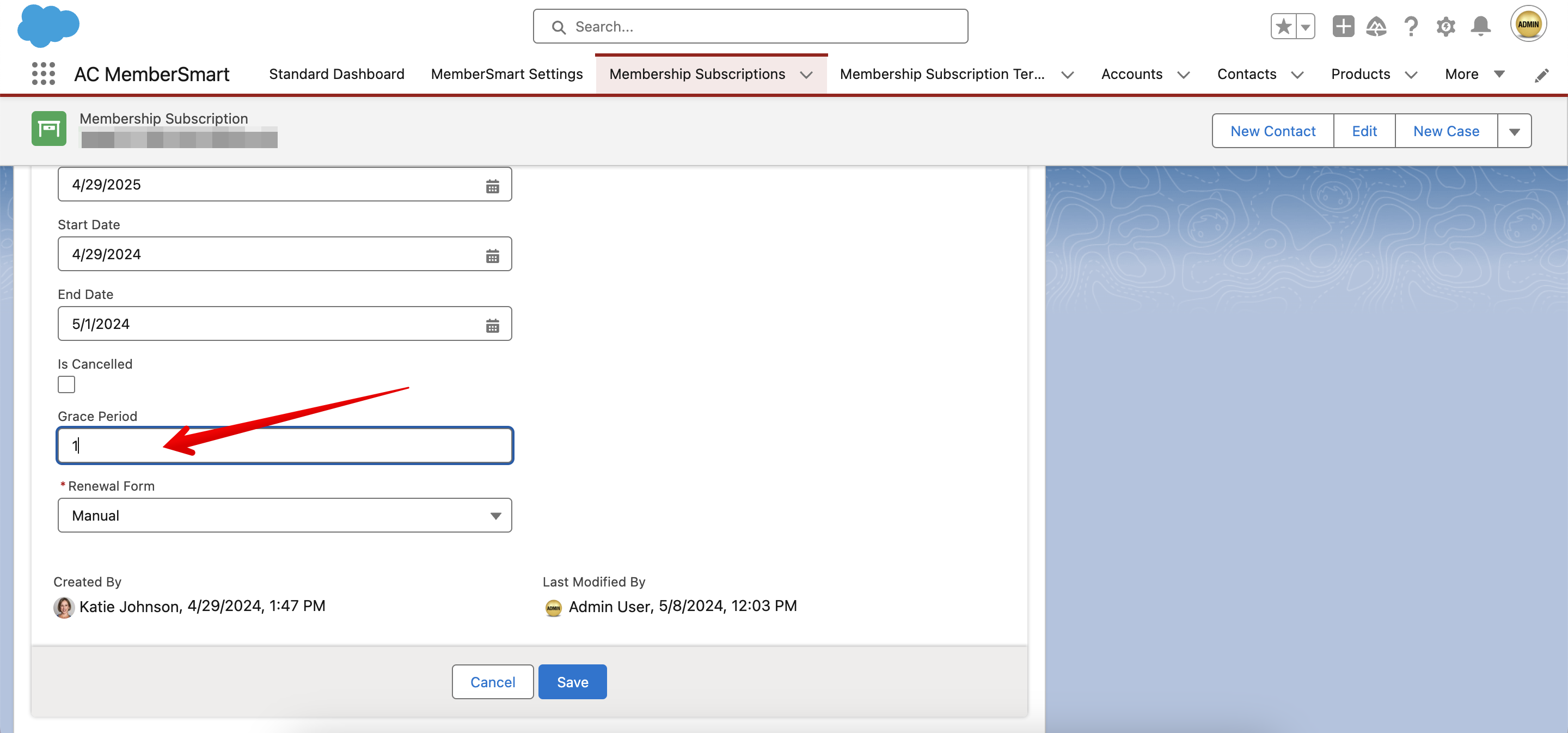
Task: Click the 4/29/2025 date field
Action: tap(284, 184)
